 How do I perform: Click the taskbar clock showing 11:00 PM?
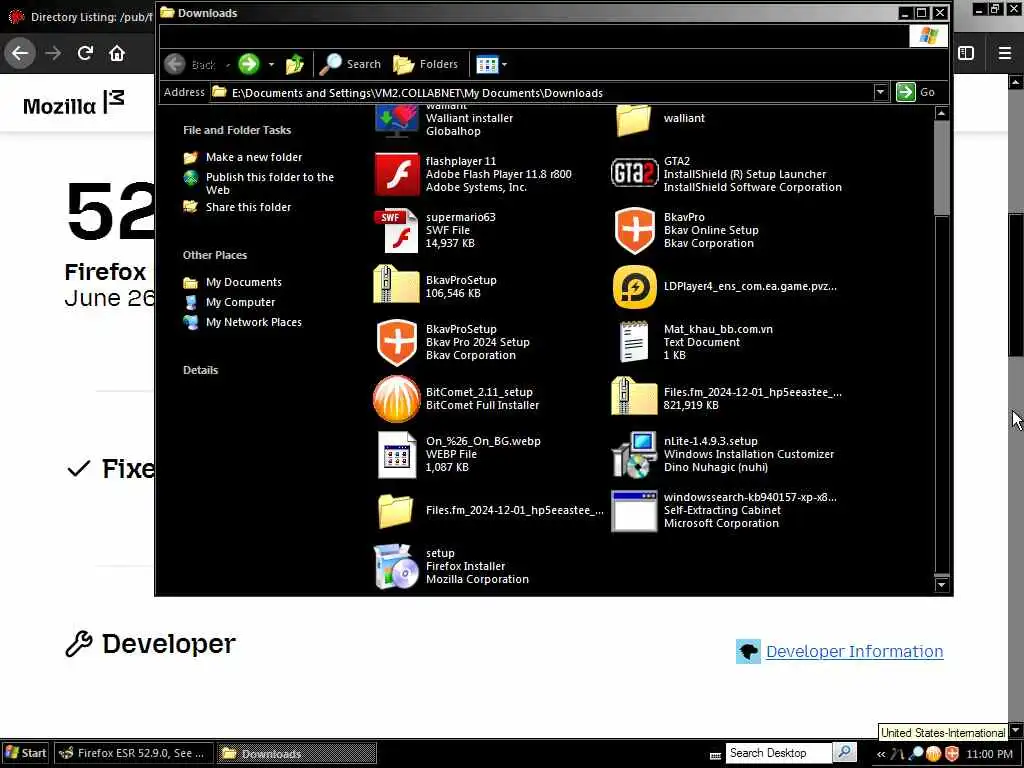click(x=989, y=754)
